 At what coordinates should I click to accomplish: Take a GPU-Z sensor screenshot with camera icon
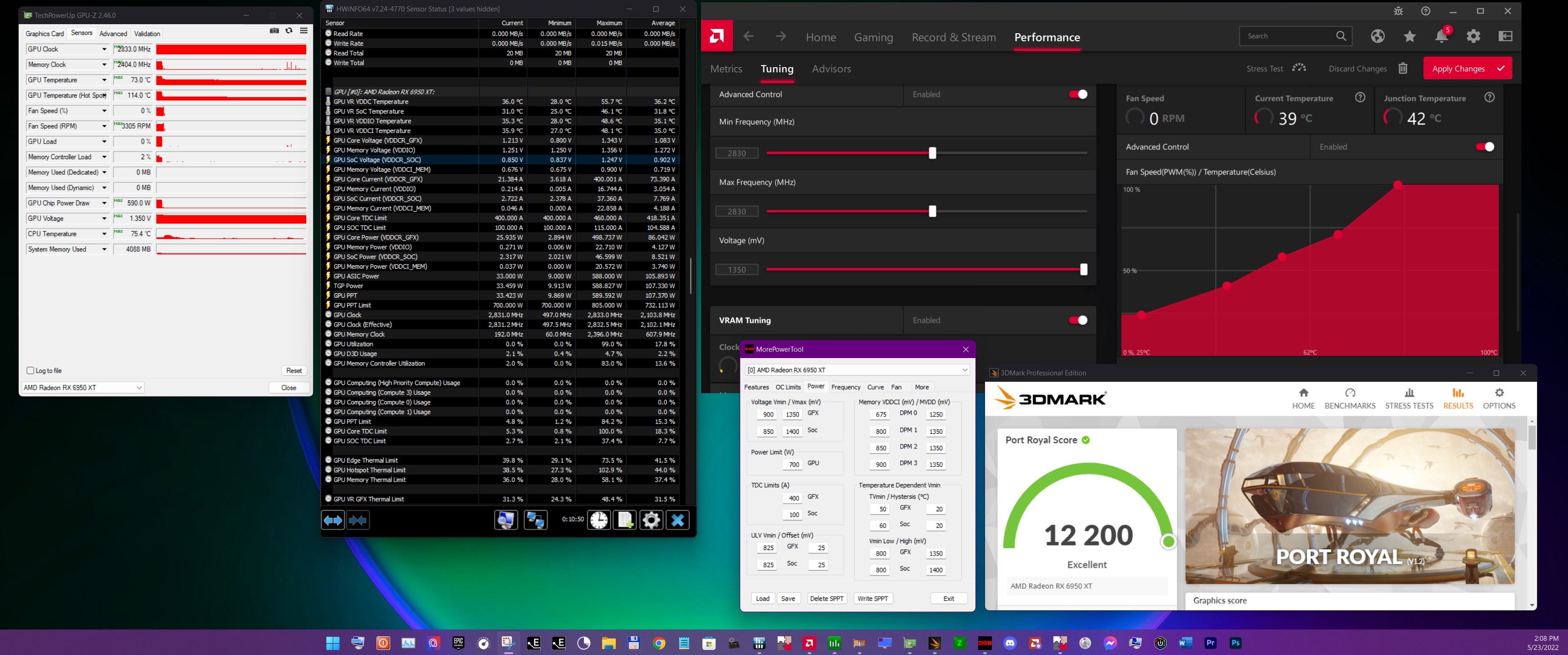(274, 31)
